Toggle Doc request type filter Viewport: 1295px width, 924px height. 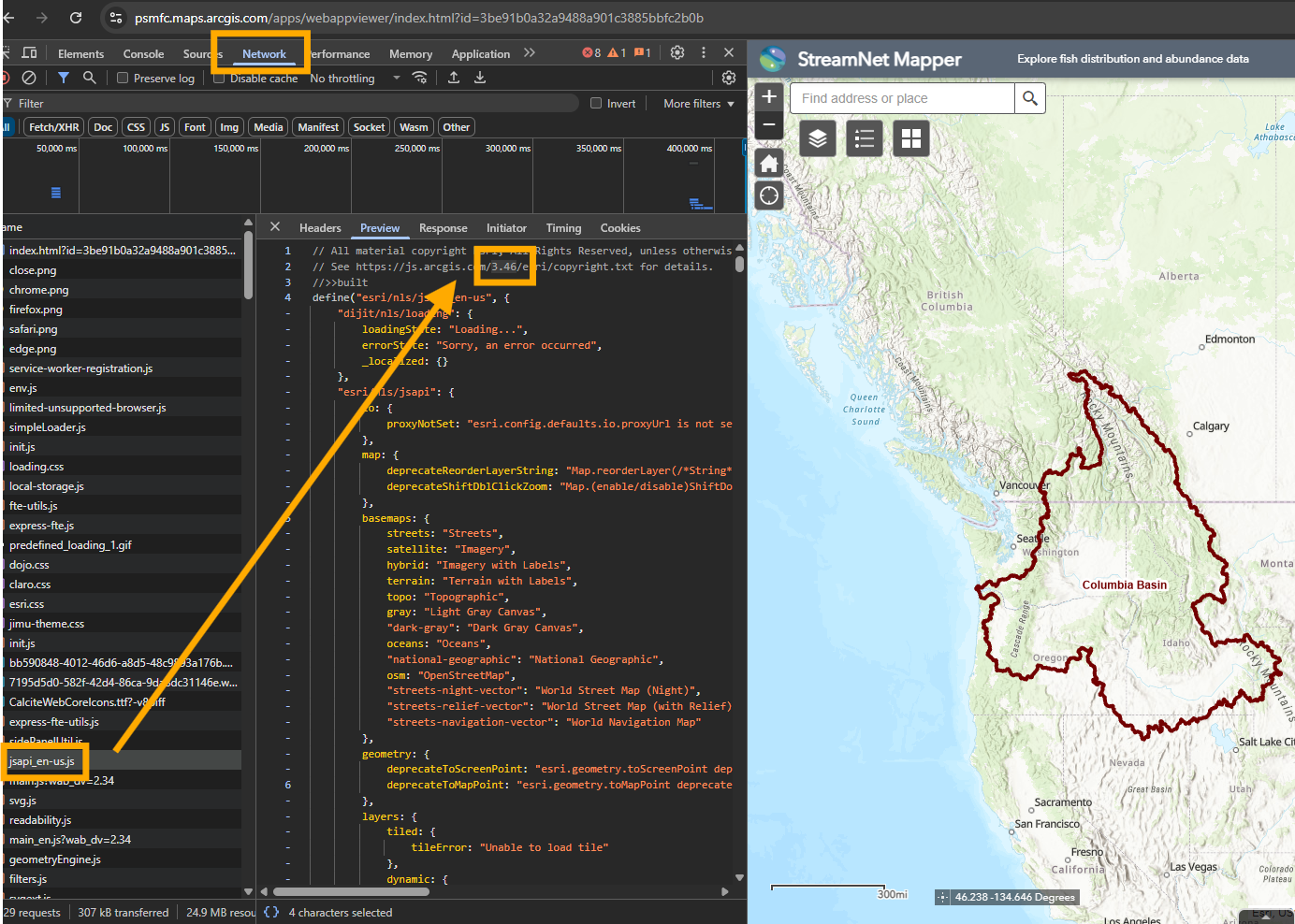point(103,127)
